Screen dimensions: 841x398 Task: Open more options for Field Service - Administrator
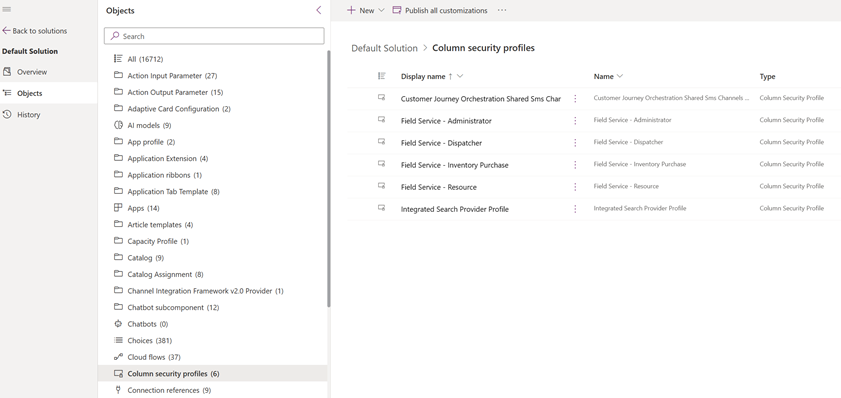(575, 121)
